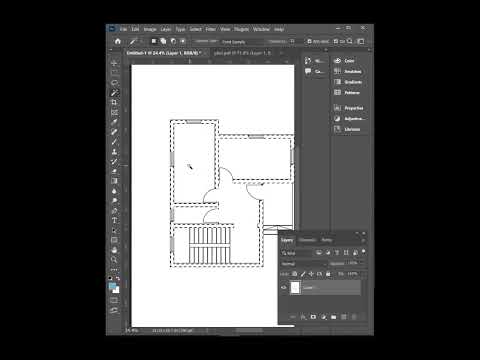
Task: Open the Gradients panel
Action: point(349,82)
